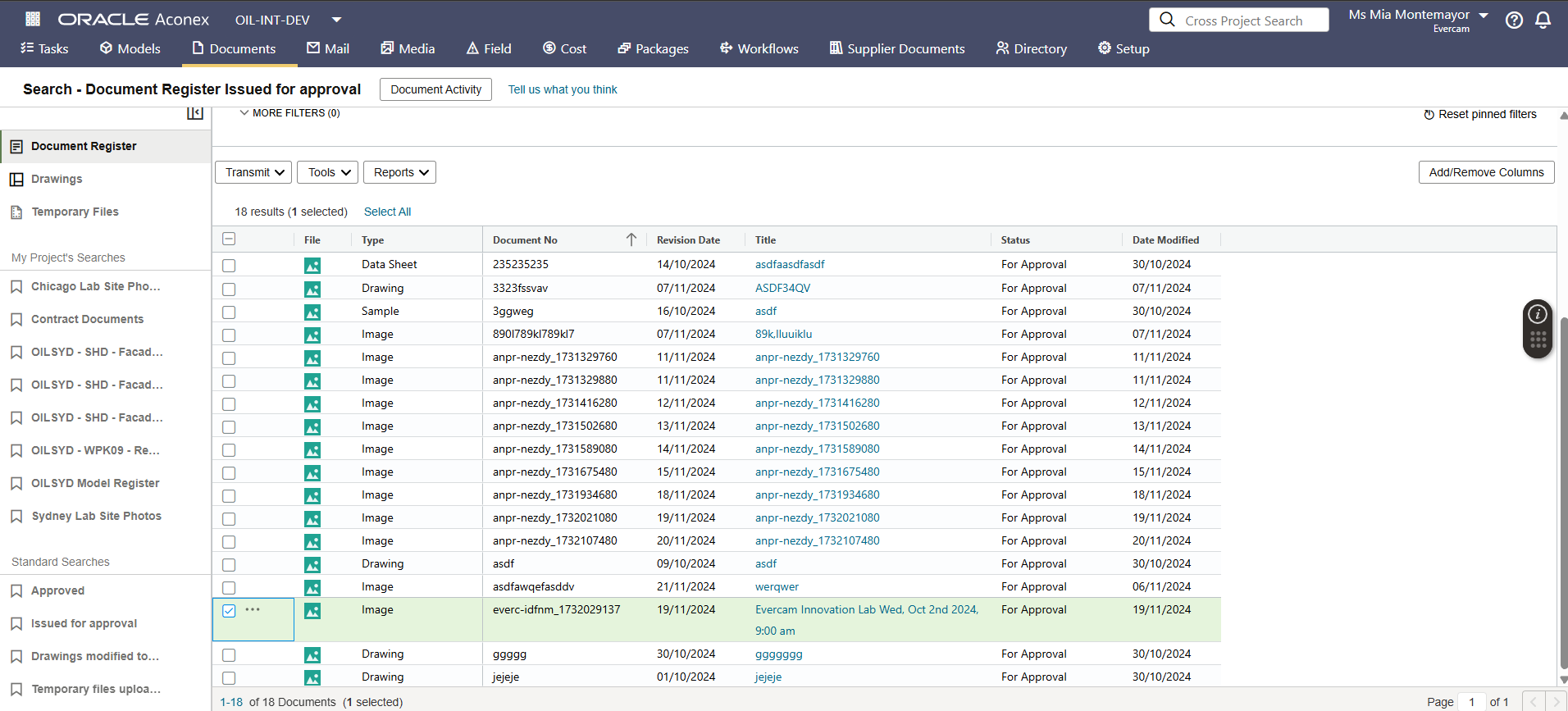Click the Document Register sidebar icon
1568x711 pixels.
tap(16, 147)
